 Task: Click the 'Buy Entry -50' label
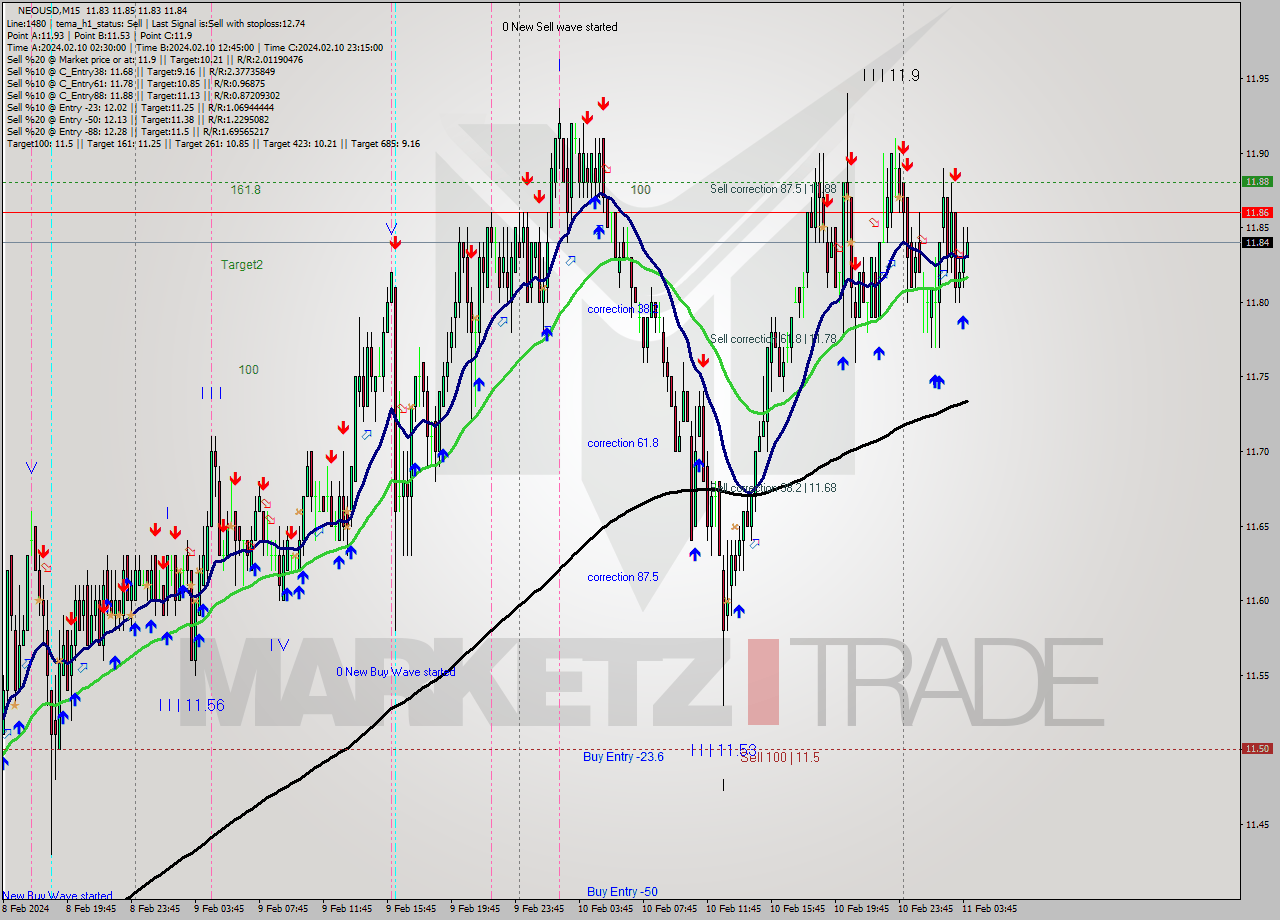point(622,892)
